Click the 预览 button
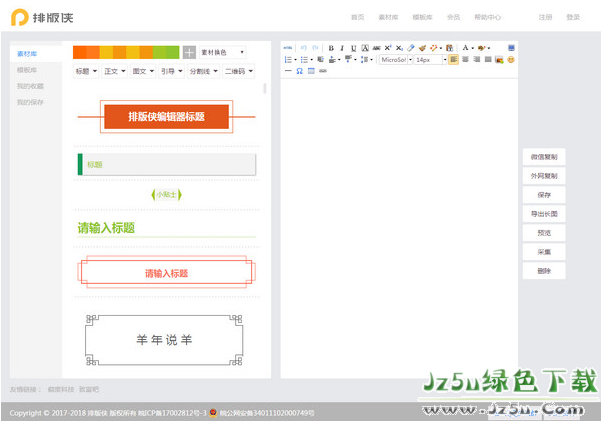The width and height of the screenshot is (604, 422). tap(544, 233)
